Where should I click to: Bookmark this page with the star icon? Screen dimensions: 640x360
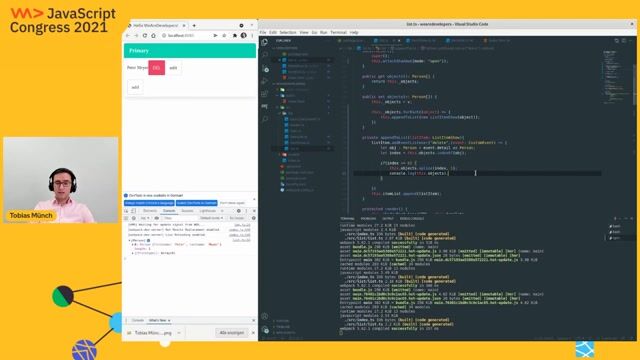224,36
